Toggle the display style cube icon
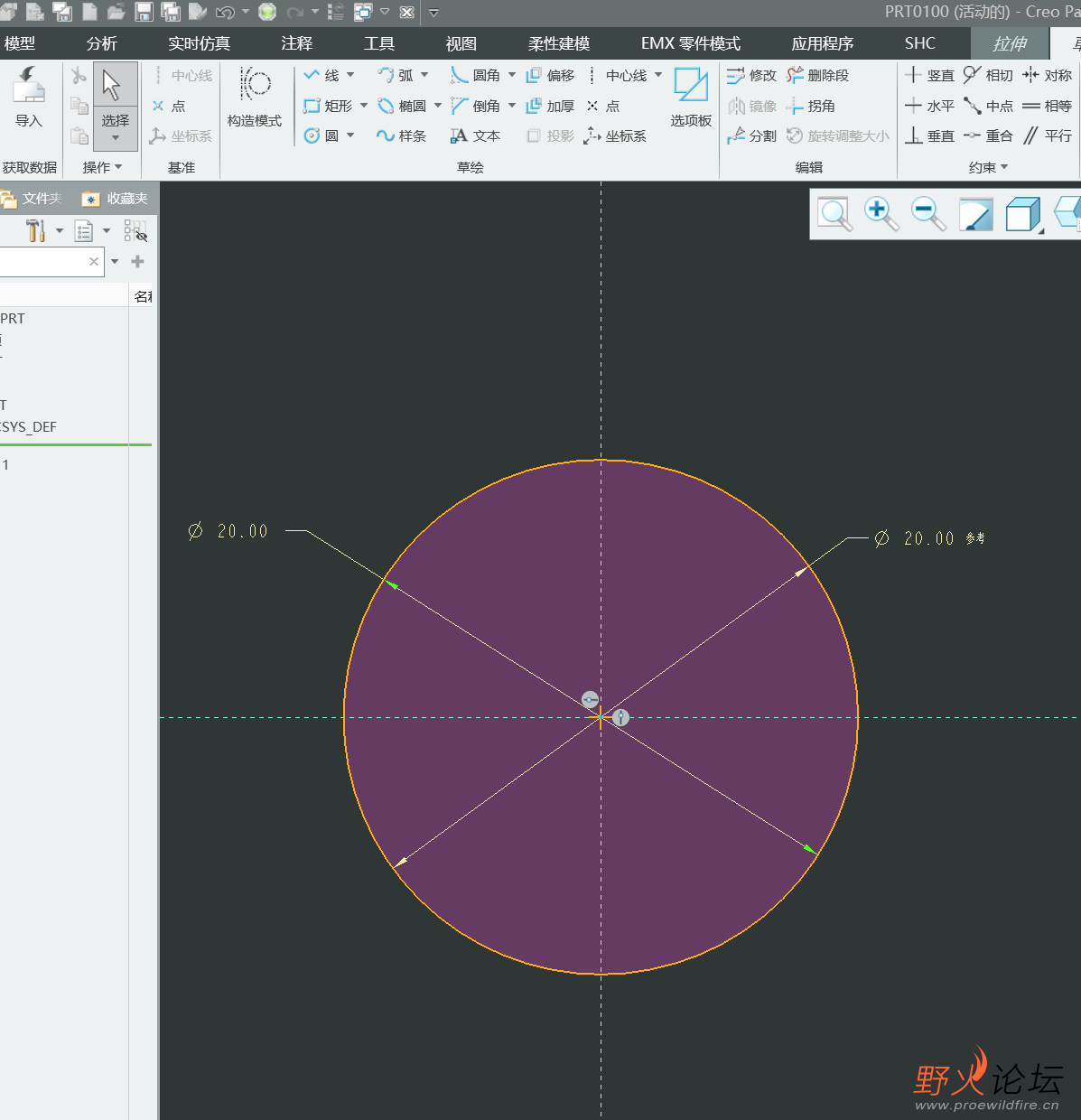 1023,214
